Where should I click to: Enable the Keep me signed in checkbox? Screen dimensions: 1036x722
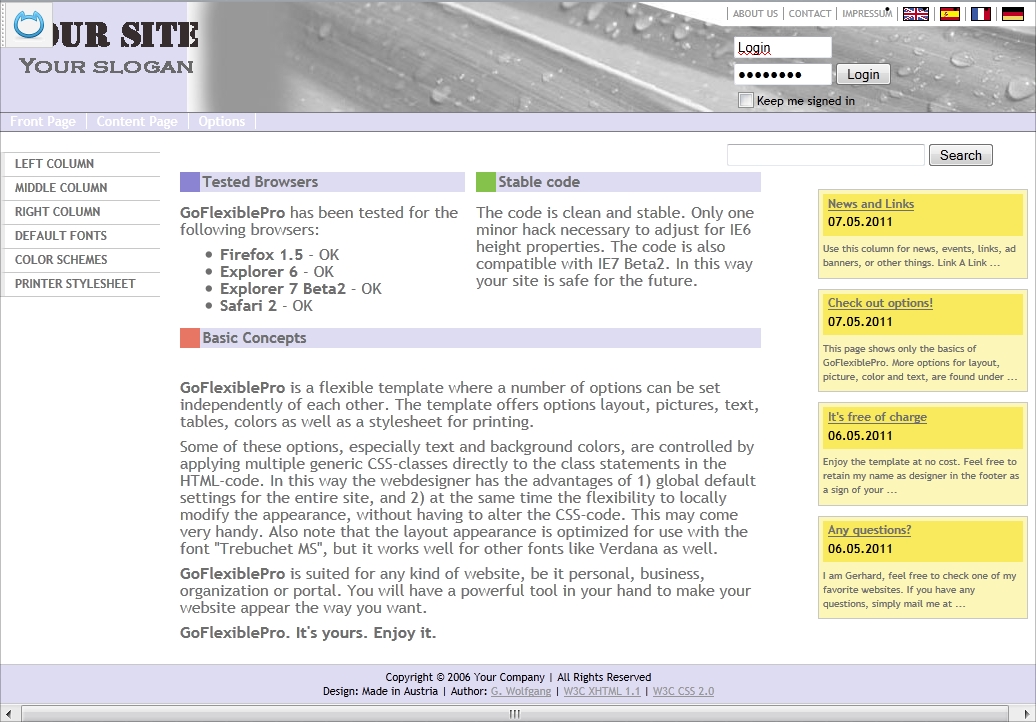pos(746,100)
